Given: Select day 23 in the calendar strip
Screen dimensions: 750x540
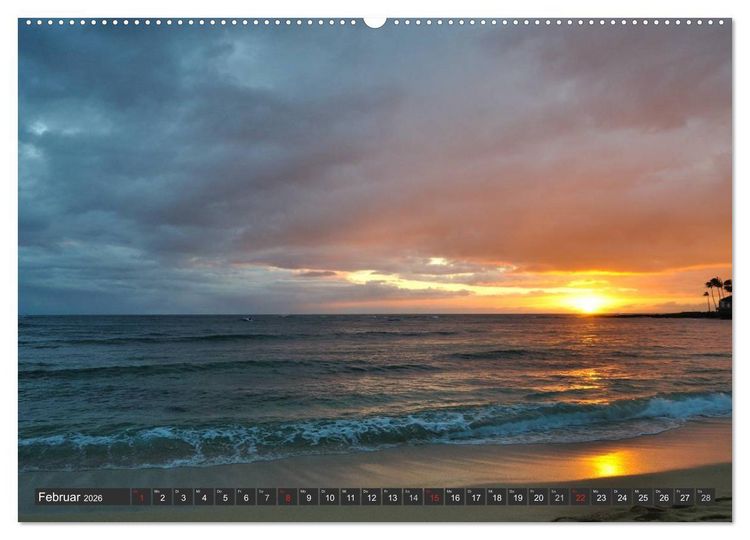Looking at the screenshot, I should (601, 497).
